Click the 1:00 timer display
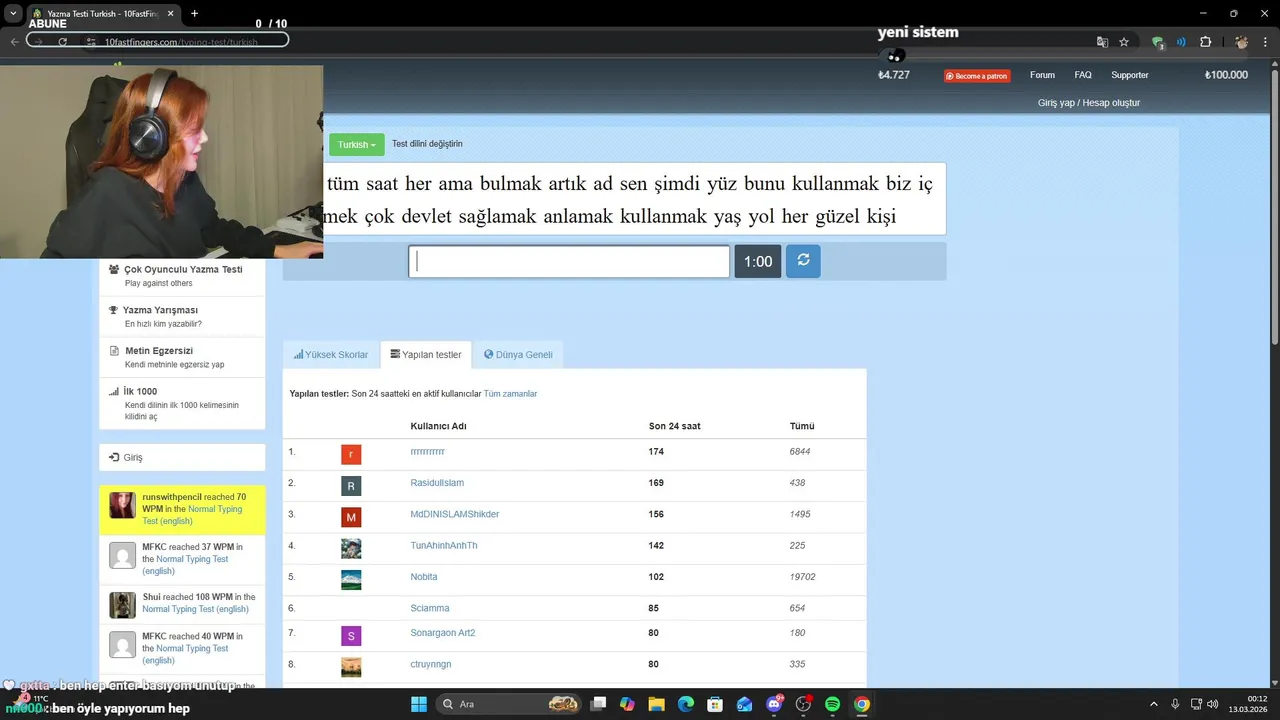1280x720 pixels. [758, 261]
